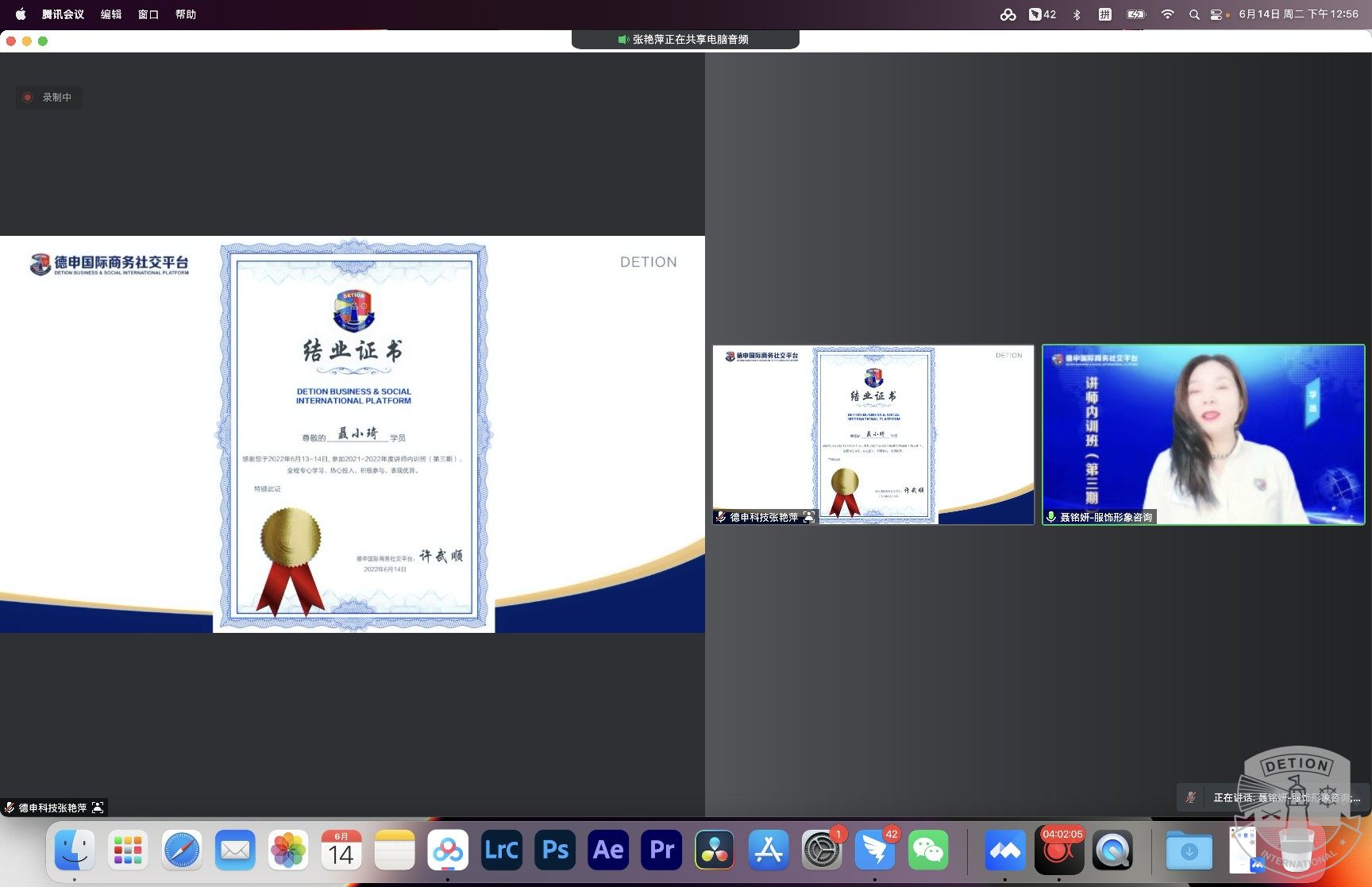Click the 张艳萍正在共享电脑音频 audio sharing banner
1372x887 pixels.
[x=684, y=40]
